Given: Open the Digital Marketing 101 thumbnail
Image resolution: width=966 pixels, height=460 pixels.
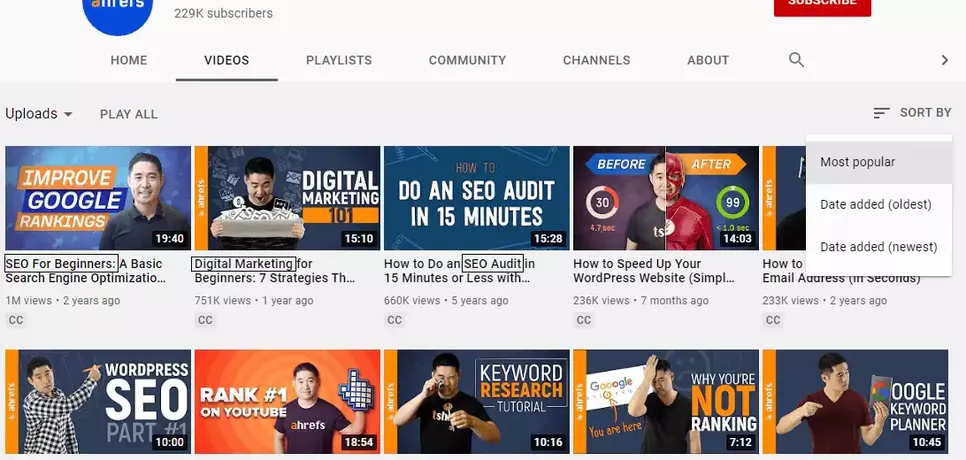Looking at the screenshot, I should point(287,198).
